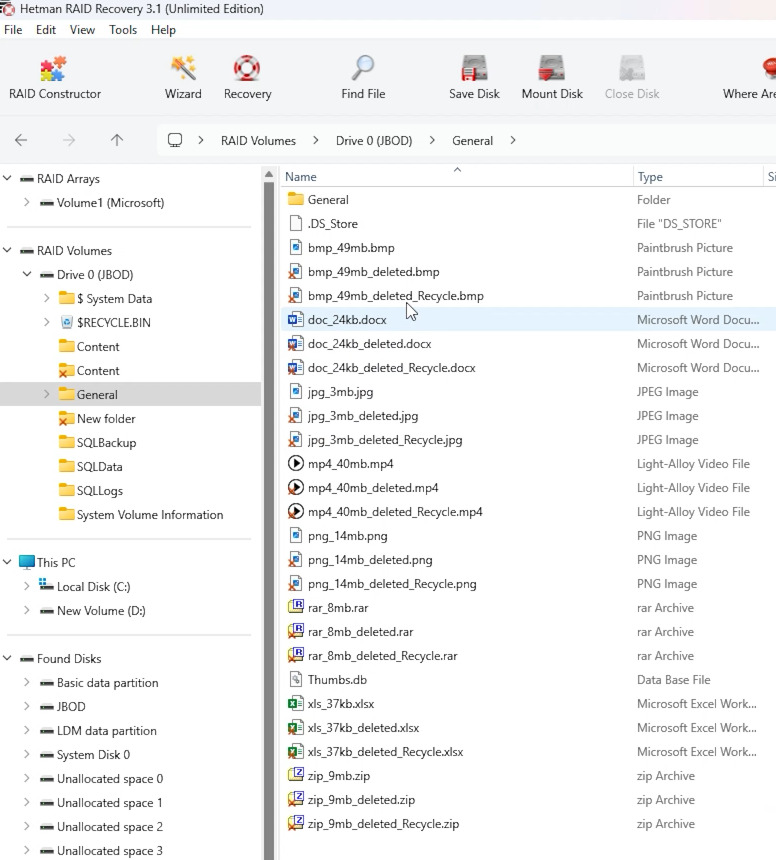This screenshot has width=776, height=860.
Task: Collapse the Found Disks section
Action: (7, 658)
